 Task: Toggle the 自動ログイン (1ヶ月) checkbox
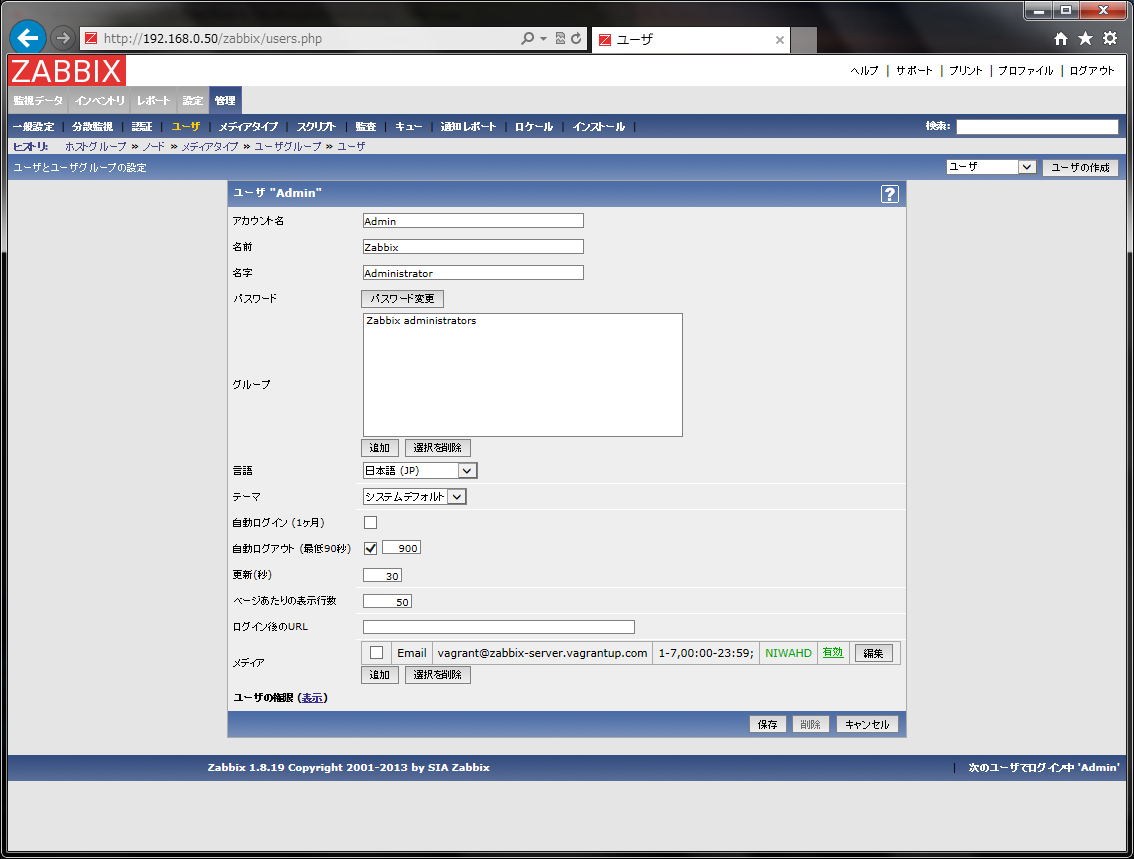pos(370,522)
